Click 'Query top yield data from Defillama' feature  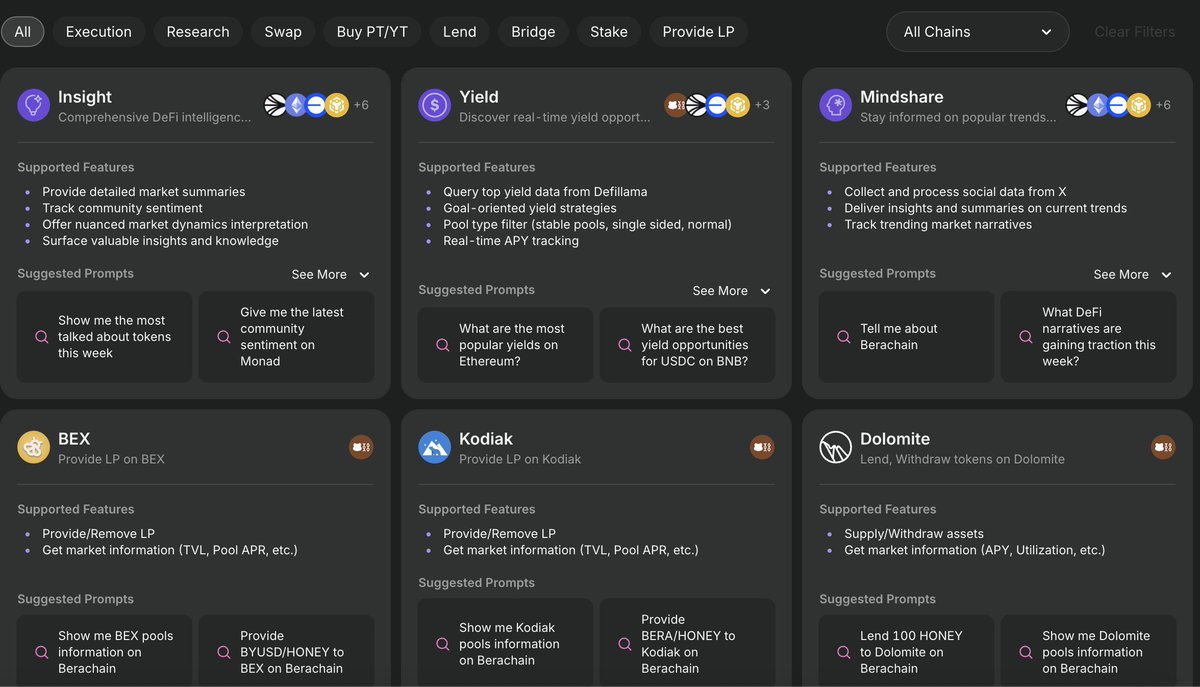[x=545, y=192]
